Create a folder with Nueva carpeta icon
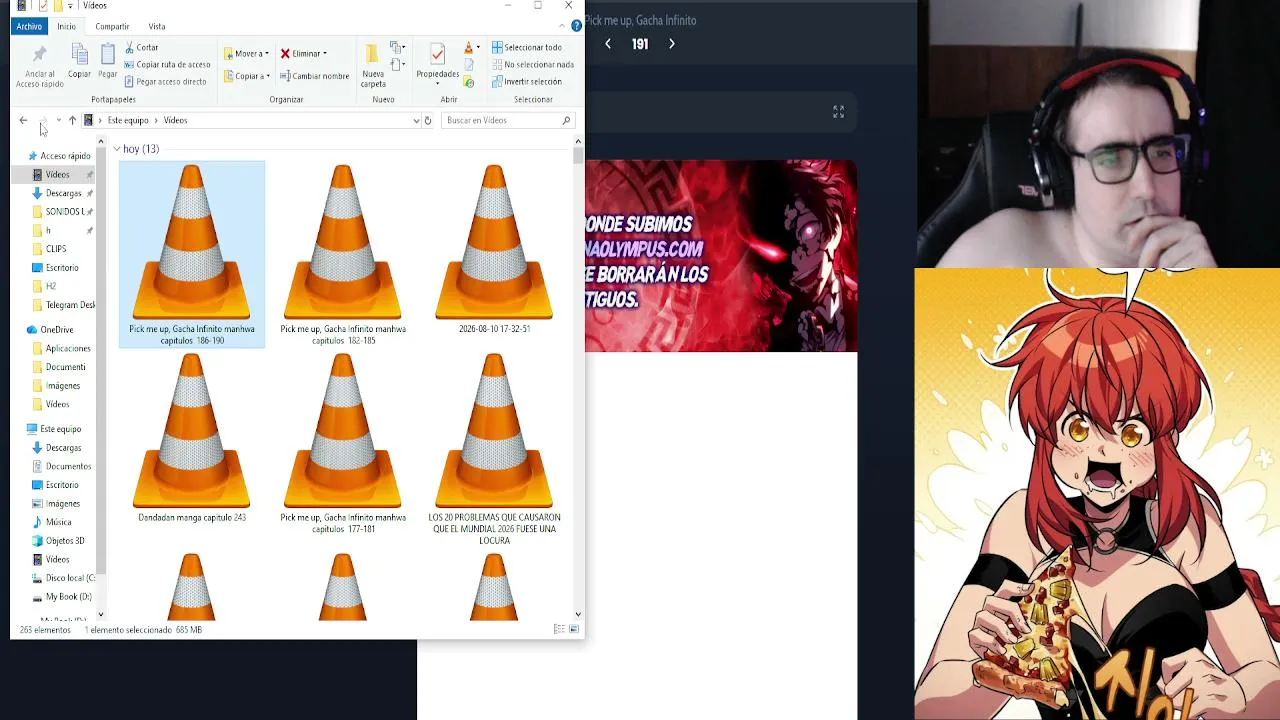 coord(373,55)
